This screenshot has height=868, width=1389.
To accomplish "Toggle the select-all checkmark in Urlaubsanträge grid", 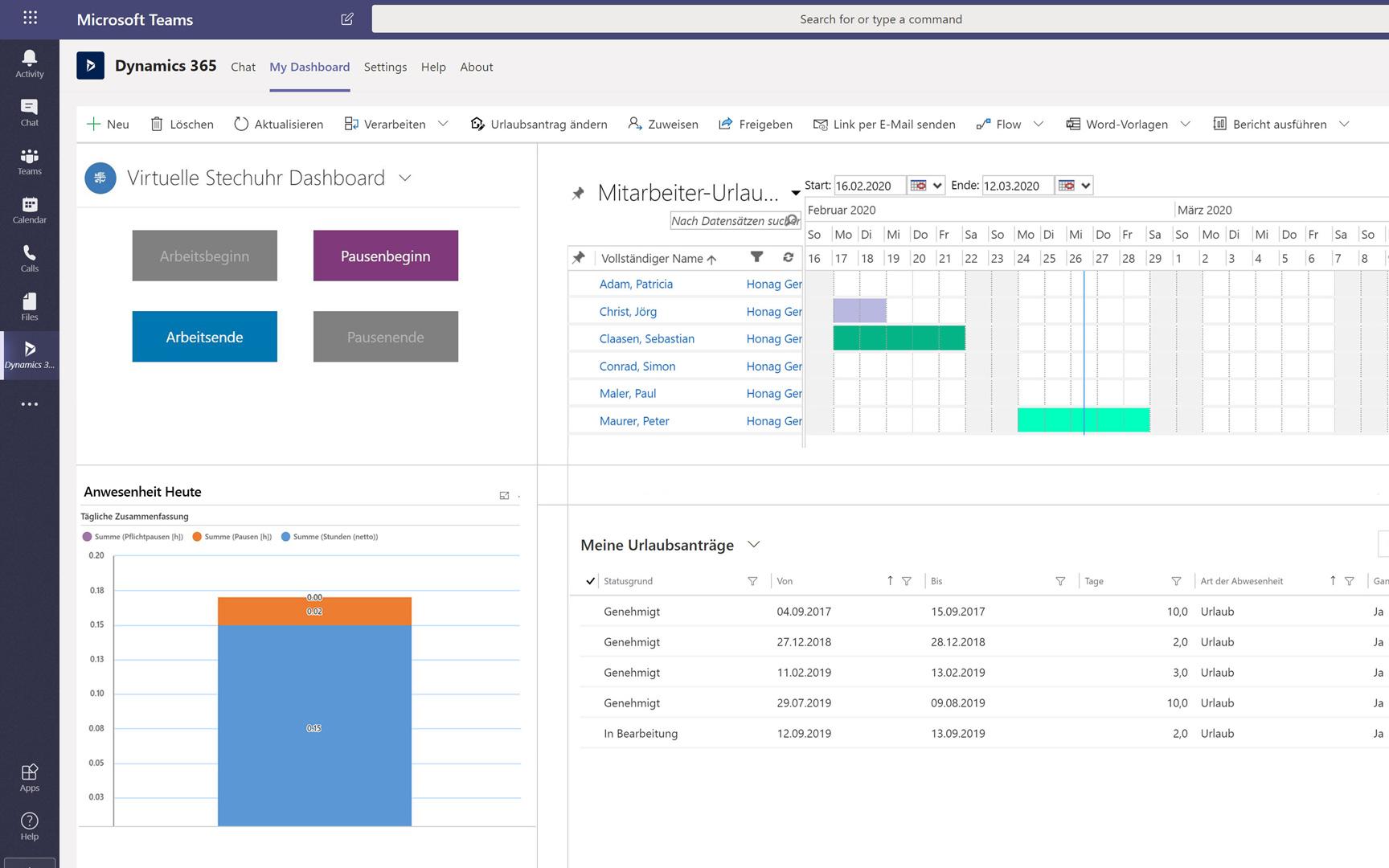I will pyautogui.click(x=590, y=580).
